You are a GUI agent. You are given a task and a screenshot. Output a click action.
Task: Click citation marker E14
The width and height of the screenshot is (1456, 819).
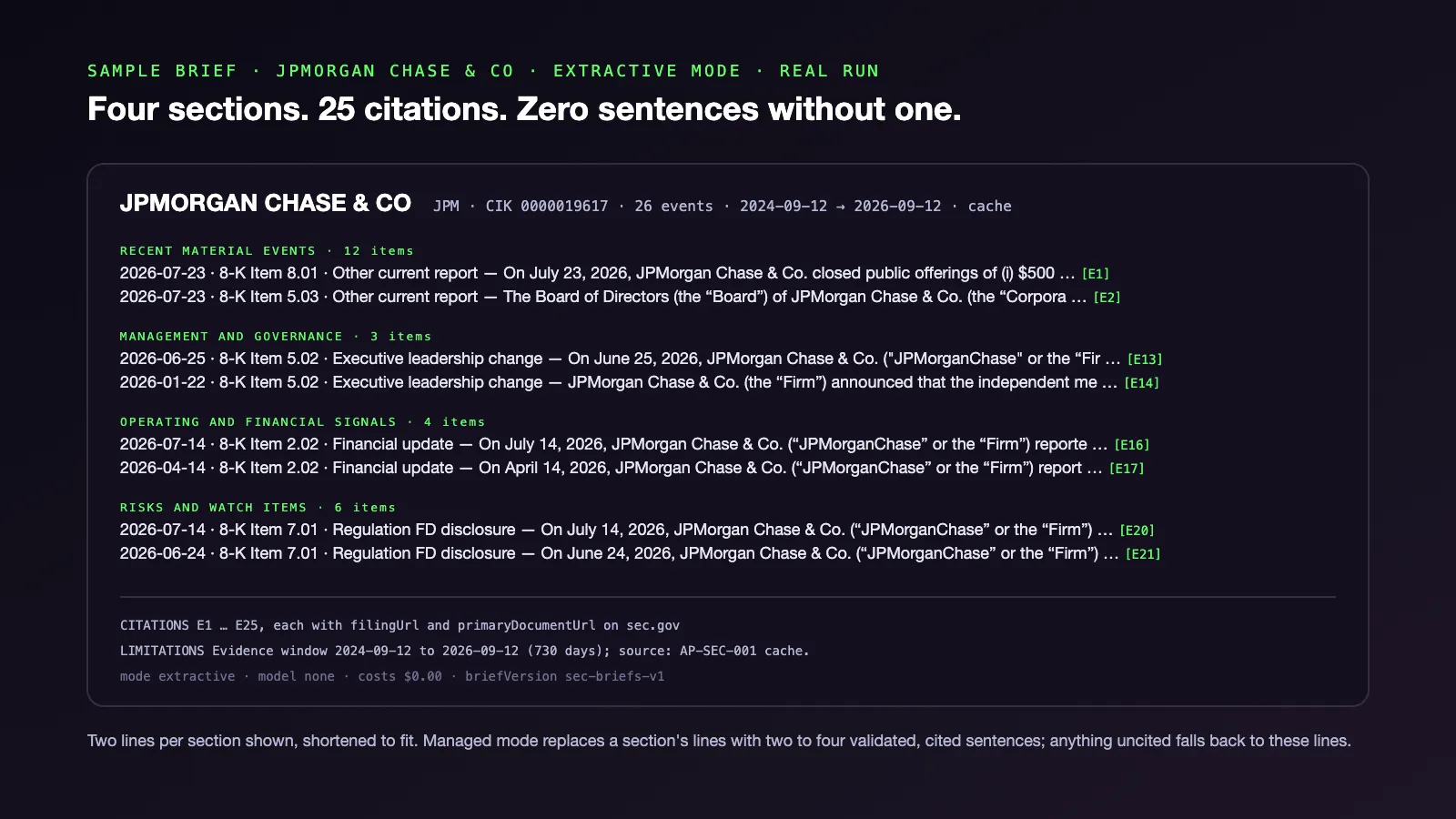tap(1141, 383)
